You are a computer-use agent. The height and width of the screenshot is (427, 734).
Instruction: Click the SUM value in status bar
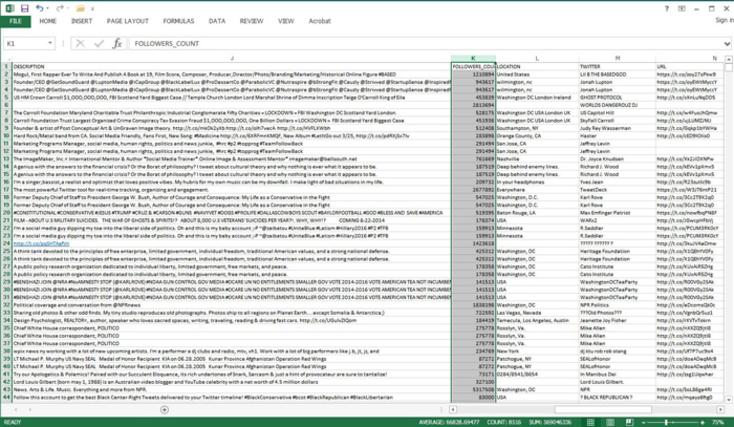coord(550,422)
